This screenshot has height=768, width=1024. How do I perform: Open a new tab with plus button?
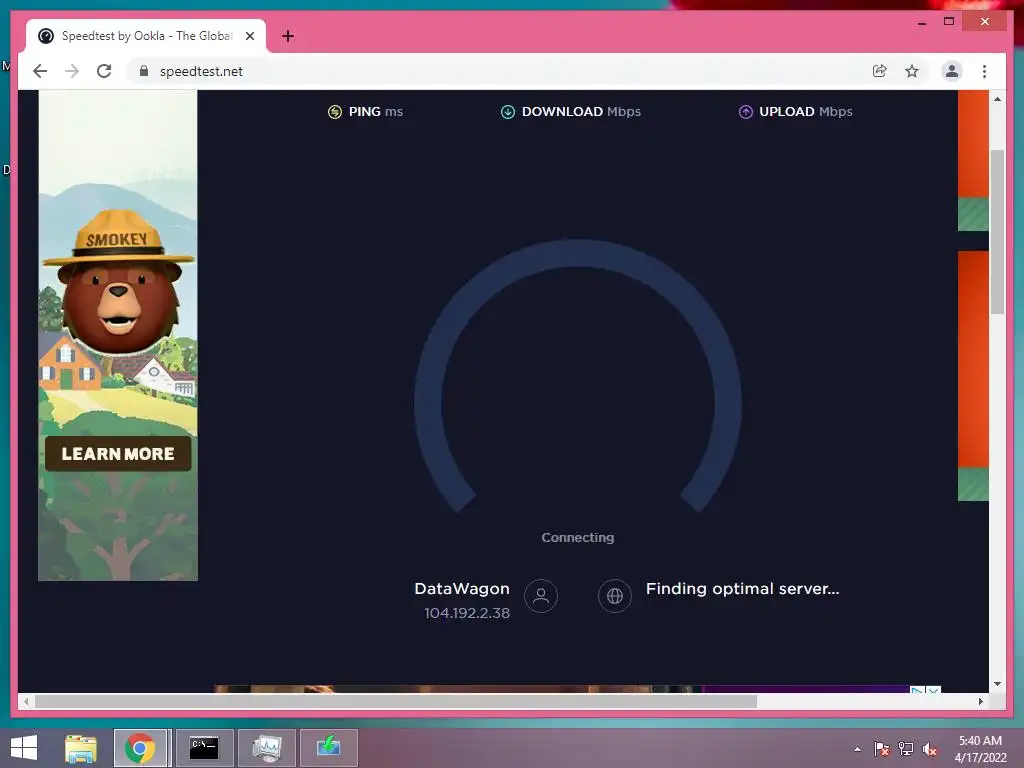pos(288,36)
